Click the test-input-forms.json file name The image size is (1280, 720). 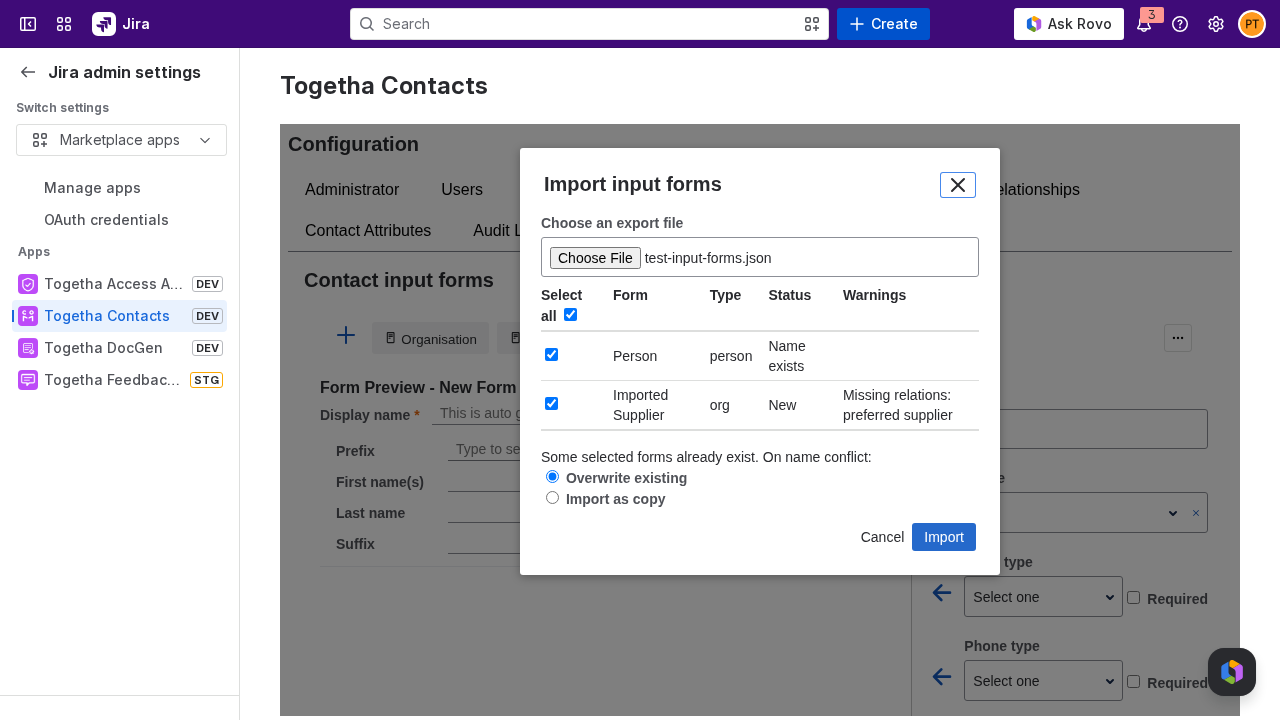pyautogui.click(x=708, y=258)
